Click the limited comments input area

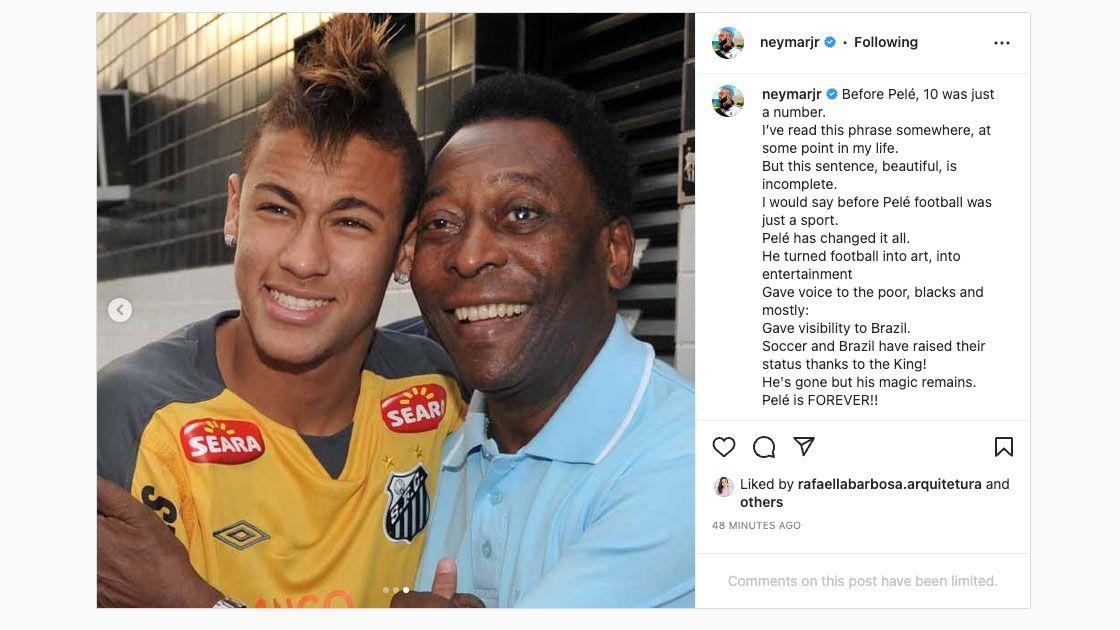[862, 581]
